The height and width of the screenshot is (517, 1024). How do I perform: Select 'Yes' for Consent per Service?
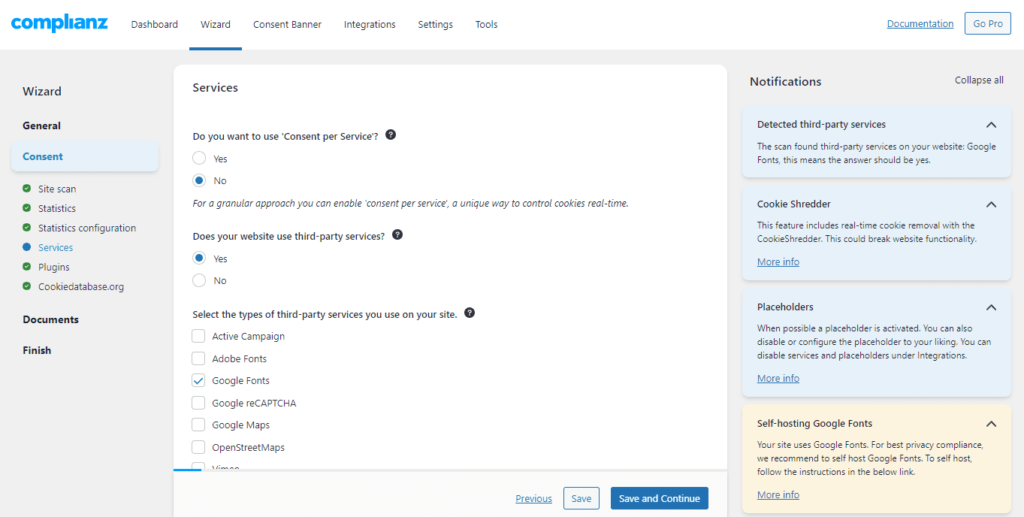pos(199,158)
